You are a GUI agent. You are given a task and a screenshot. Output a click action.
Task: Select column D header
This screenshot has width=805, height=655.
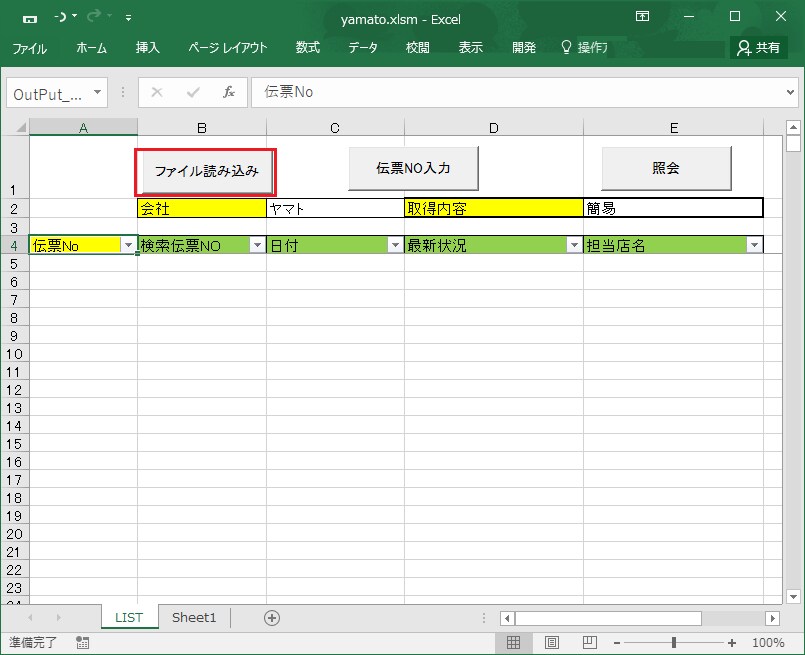tap(493, 128)
